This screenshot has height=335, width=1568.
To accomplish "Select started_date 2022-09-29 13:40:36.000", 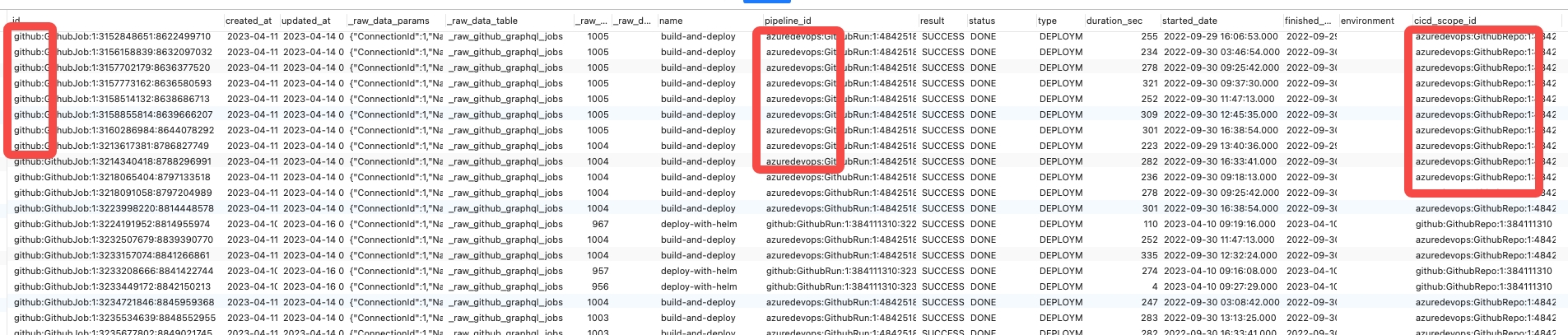I will point(1221,146).
